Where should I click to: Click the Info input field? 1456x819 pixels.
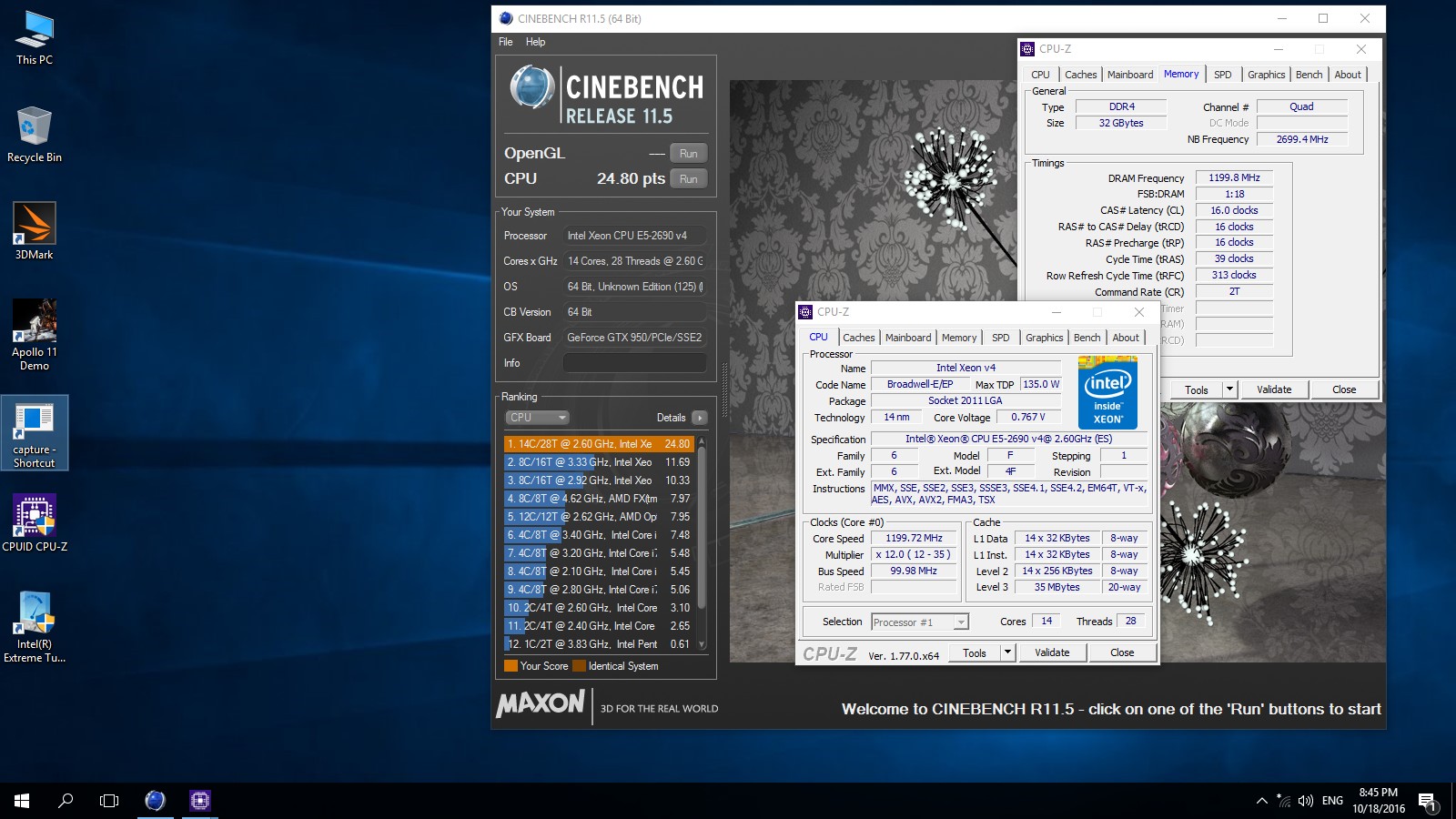tap(635, 363)
